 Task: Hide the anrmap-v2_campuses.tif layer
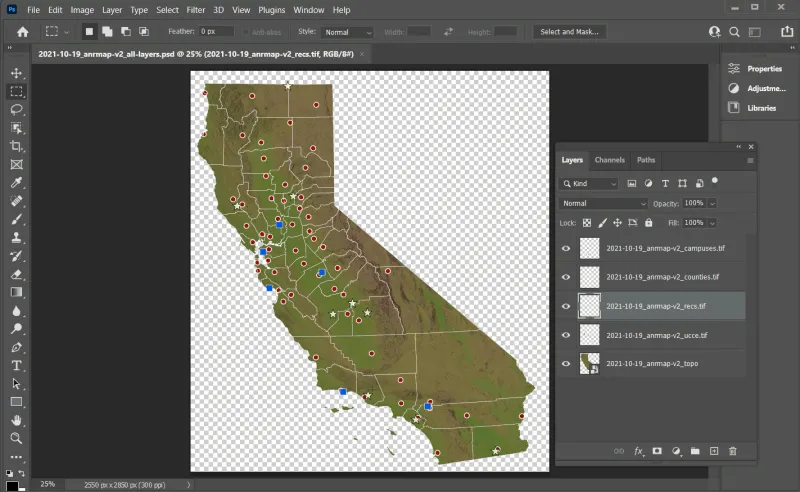567,249
